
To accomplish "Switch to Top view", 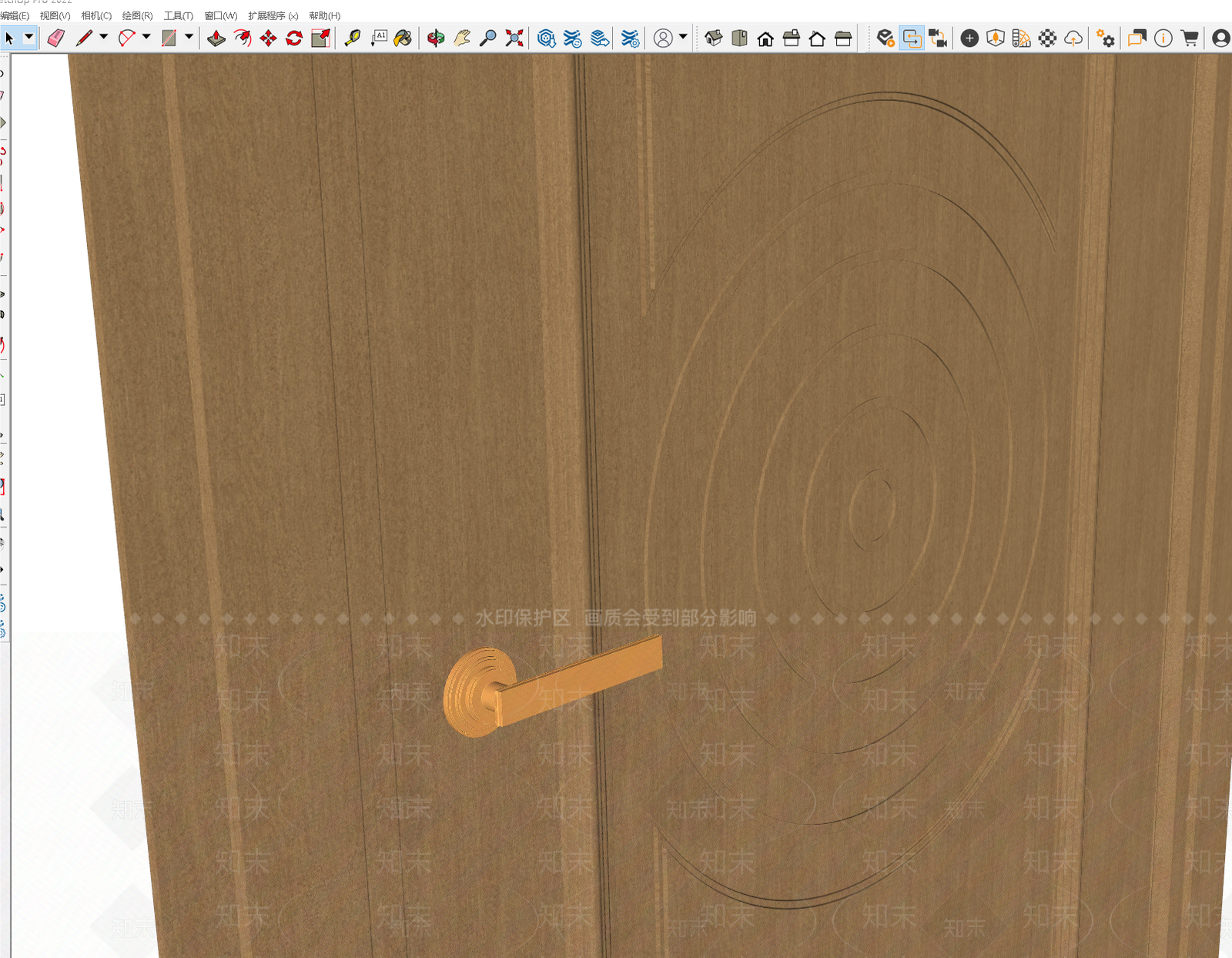I will [x=740, y=38].
